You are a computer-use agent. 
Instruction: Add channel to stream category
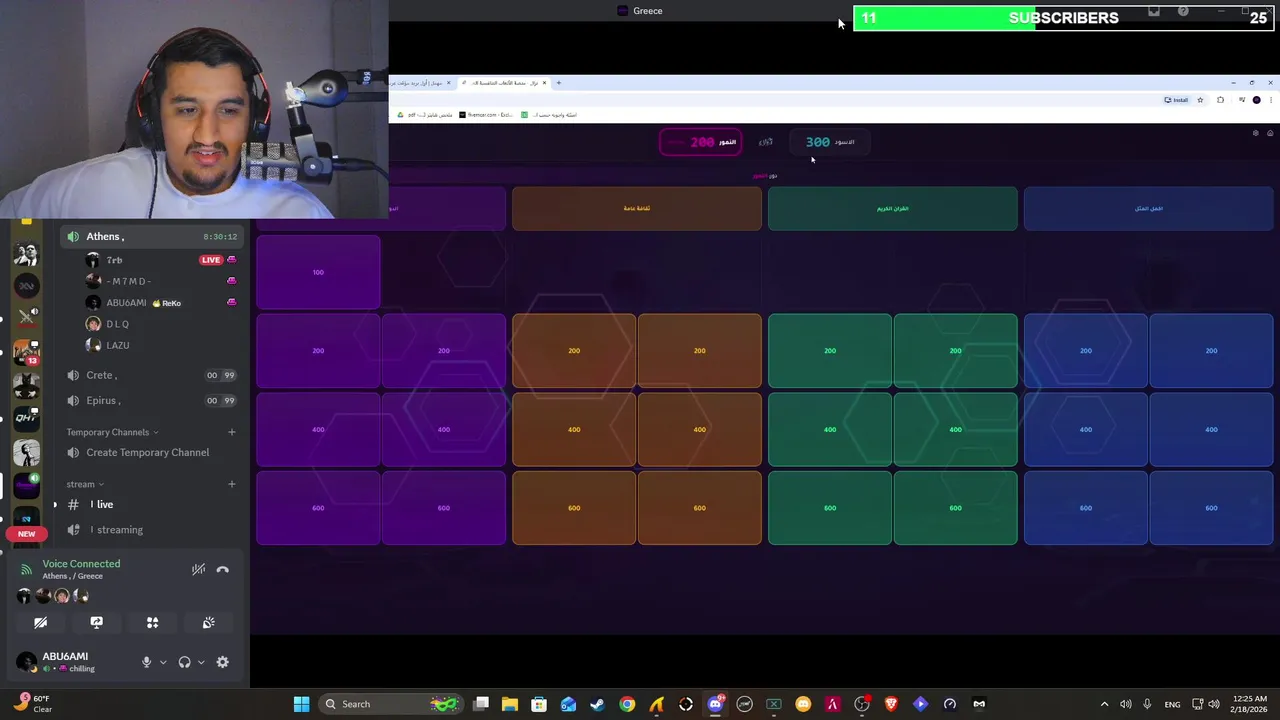(x=232, y=484)
